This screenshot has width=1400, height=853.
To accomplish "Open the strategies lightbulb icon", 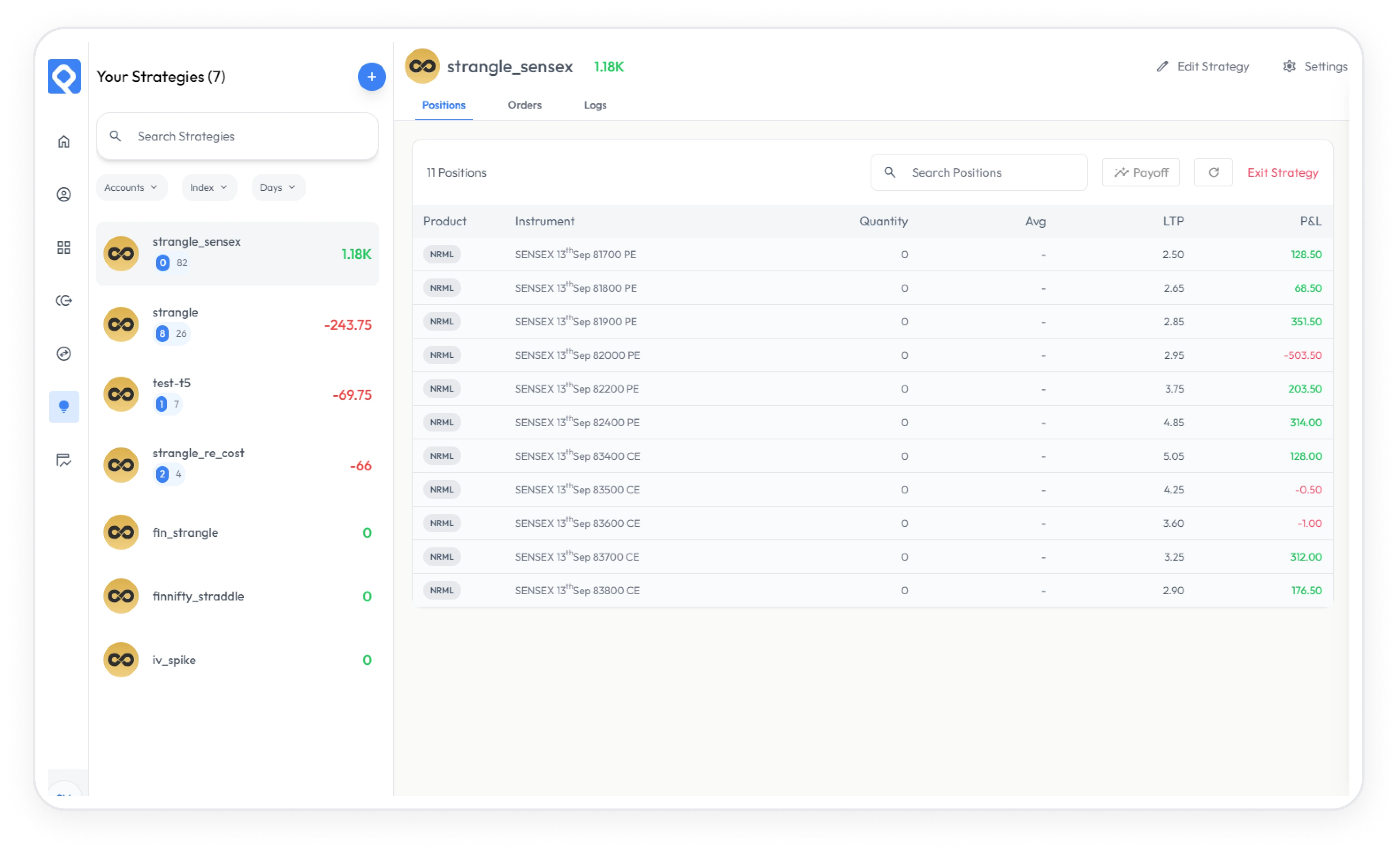I will tap(64, 406).
